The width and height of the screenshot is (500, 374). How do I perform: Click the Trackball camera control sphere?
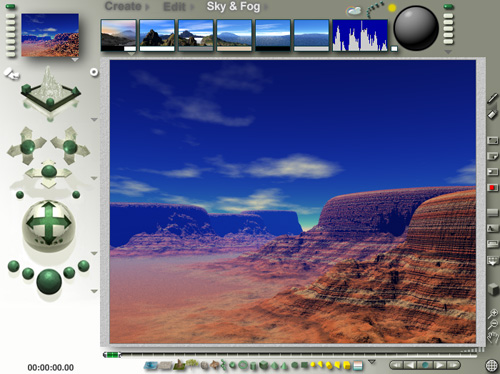click(x=49, y=223)
